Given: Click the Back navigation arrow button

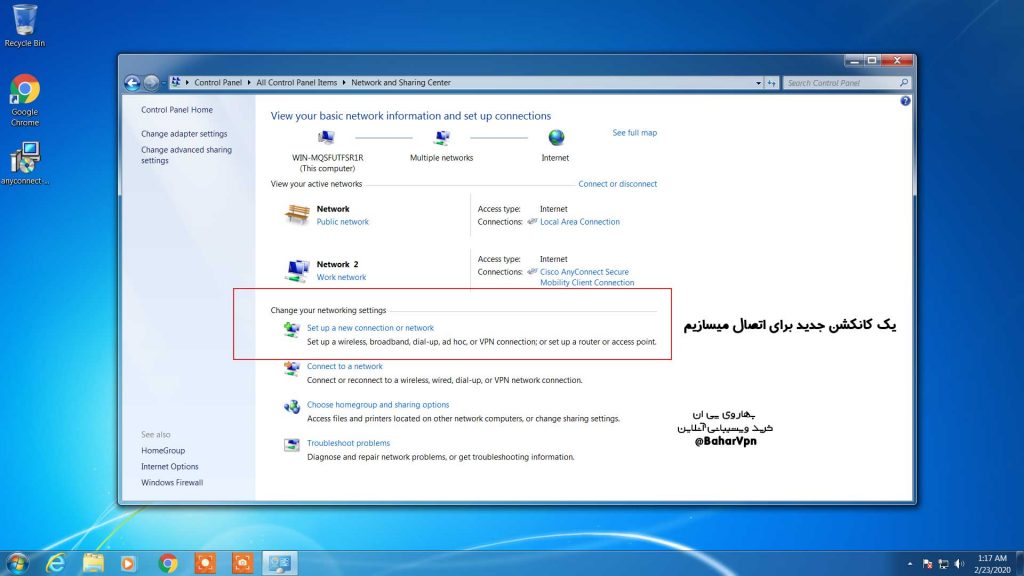Looking at the screenshot, I should [x=132, y=83].
